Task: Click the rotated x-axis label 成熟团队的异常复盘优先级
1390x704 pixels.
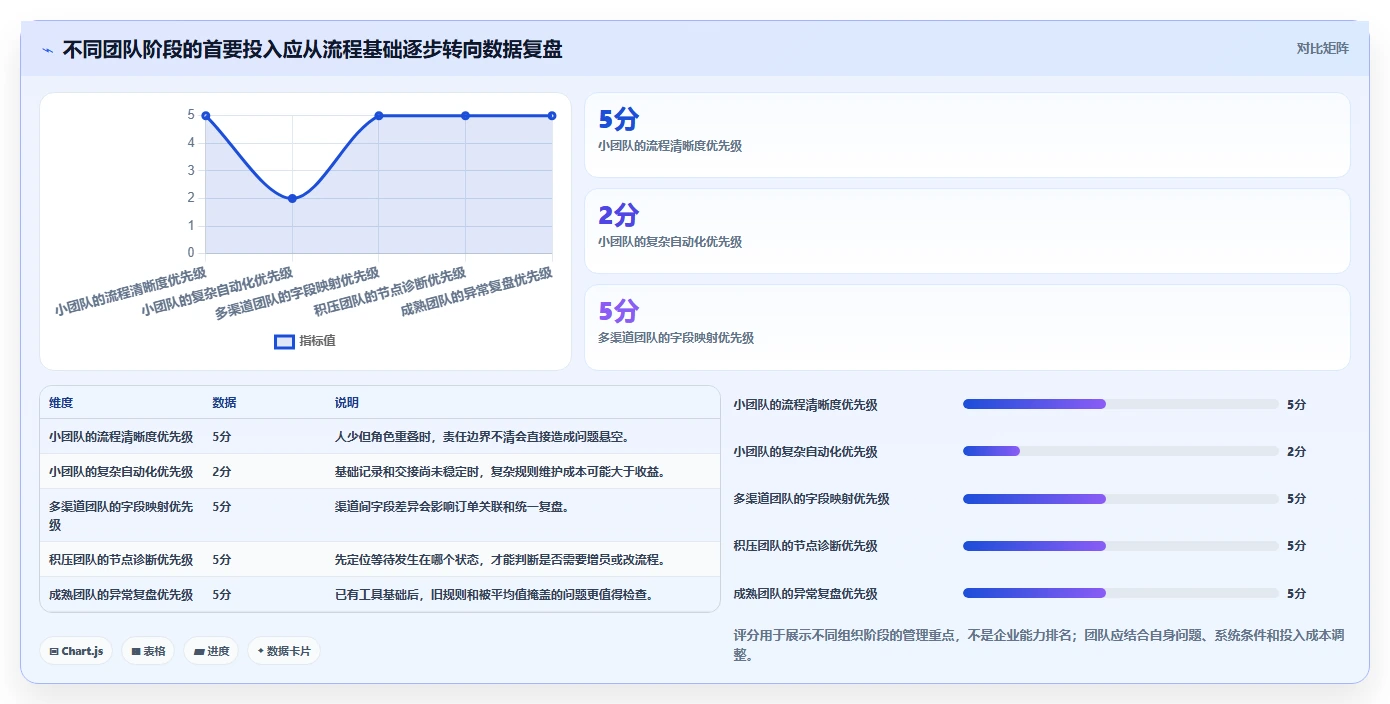Action: click(x=476, y=292)
